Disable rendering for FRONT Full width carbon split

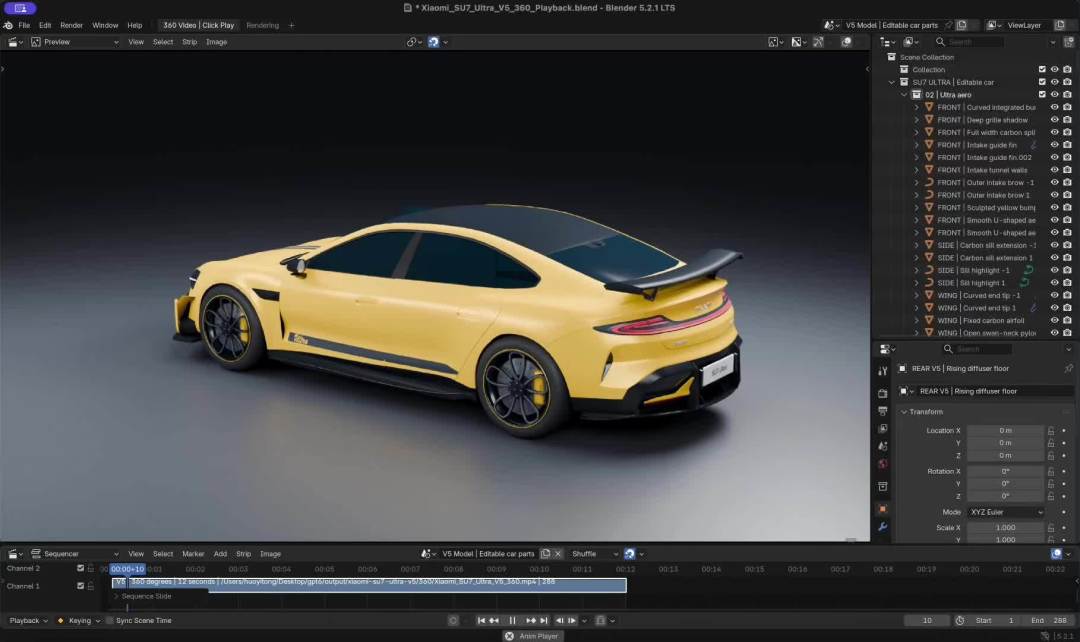[1068, 132]
